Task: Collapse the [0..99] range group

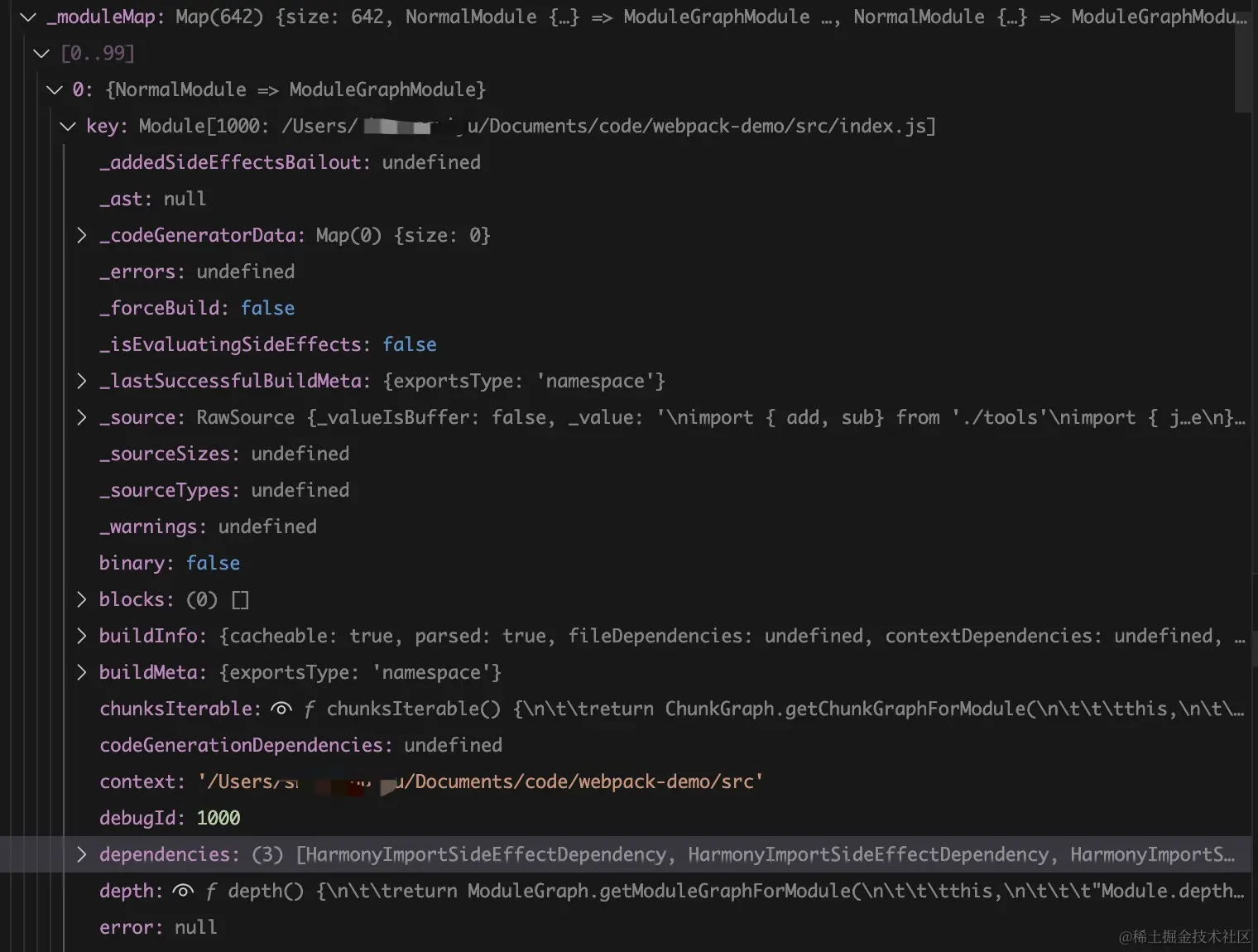Action: point(41,53)
